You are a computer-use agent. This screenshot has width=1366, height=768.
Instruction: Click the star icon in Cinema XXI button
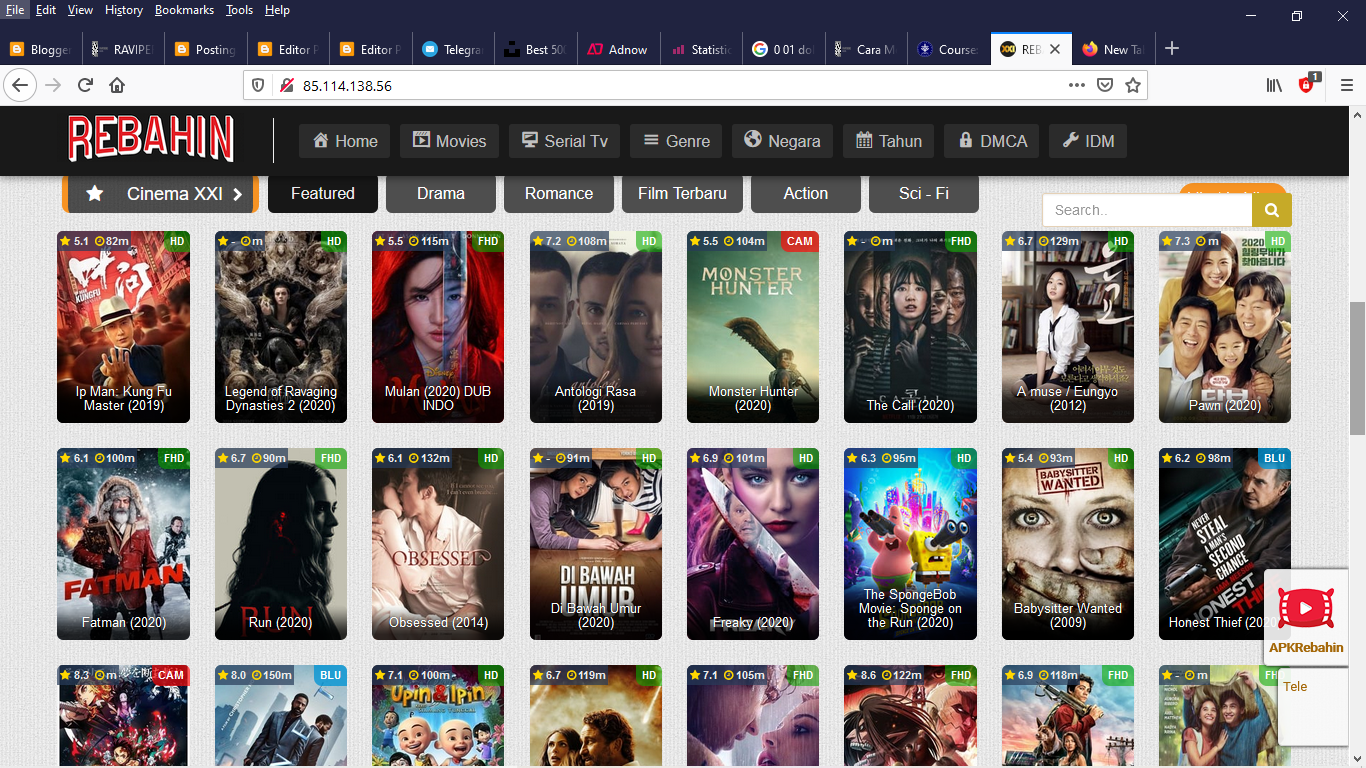pos(95,194)
